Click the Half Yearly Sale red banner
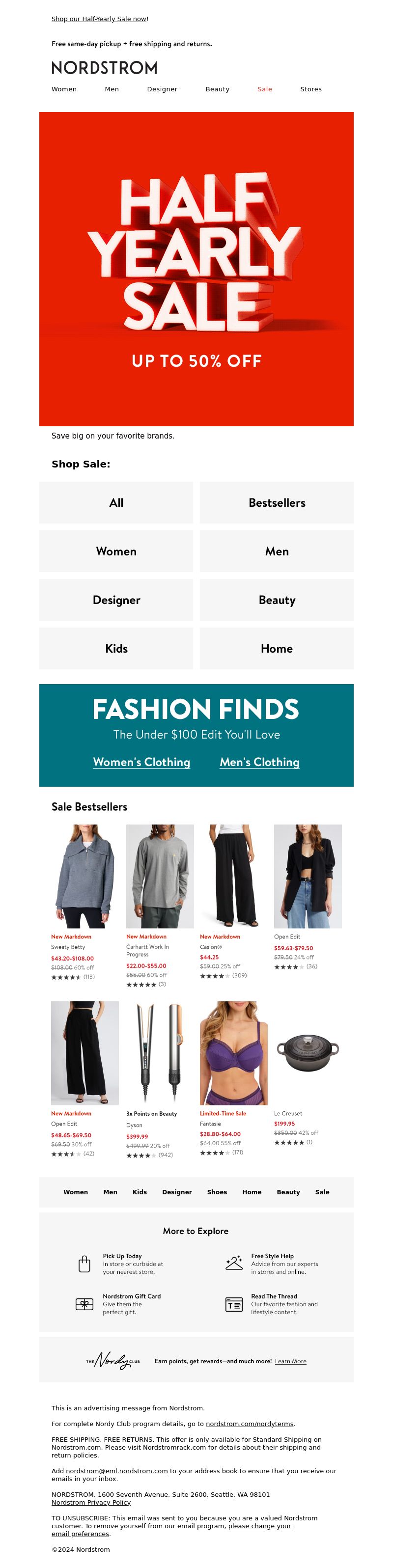The image size is (393, 1568). (x=196, y=269)
